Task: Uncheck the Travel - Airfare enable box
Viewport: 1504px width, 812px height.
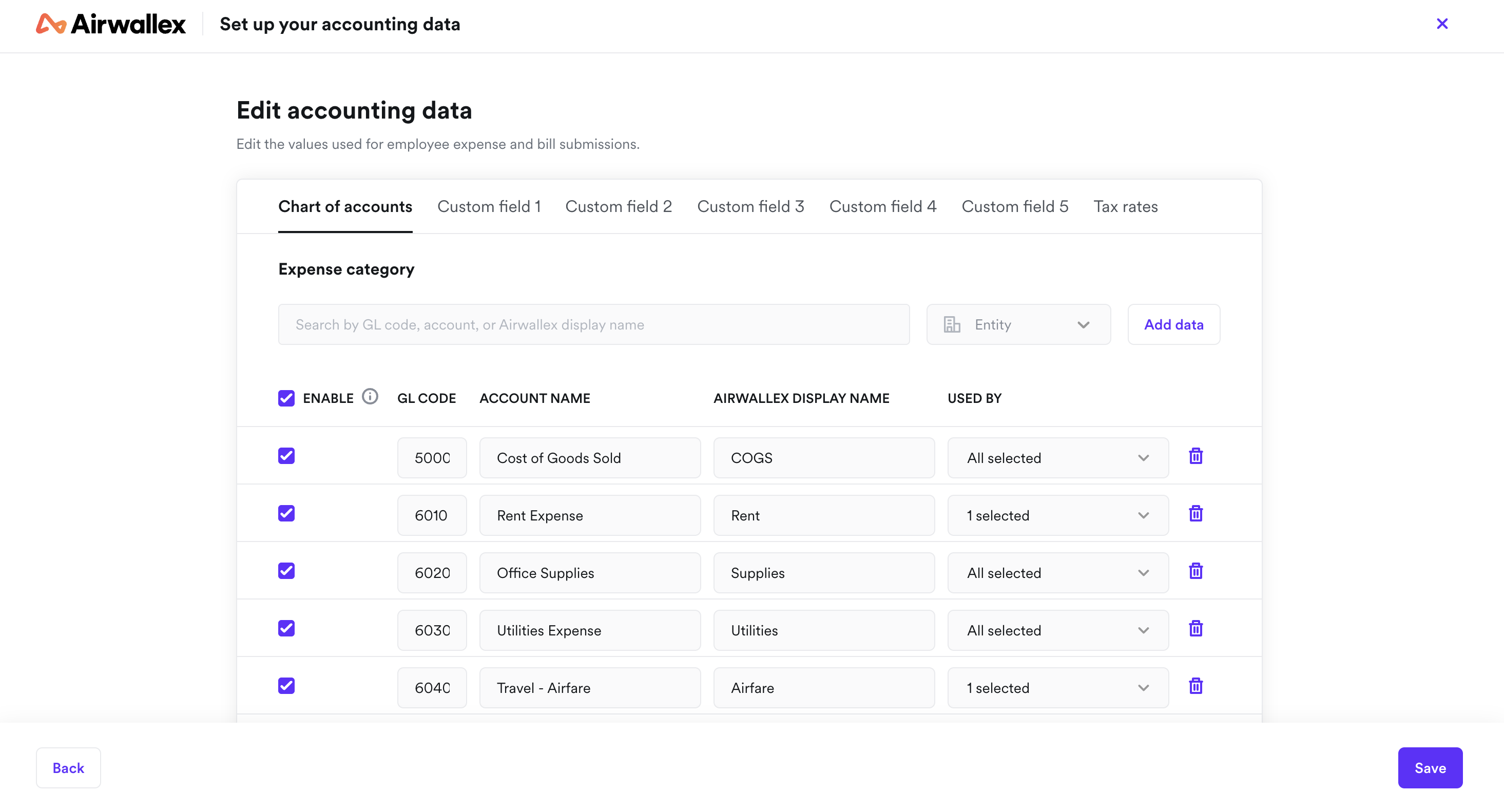Action: pos(286,685)
